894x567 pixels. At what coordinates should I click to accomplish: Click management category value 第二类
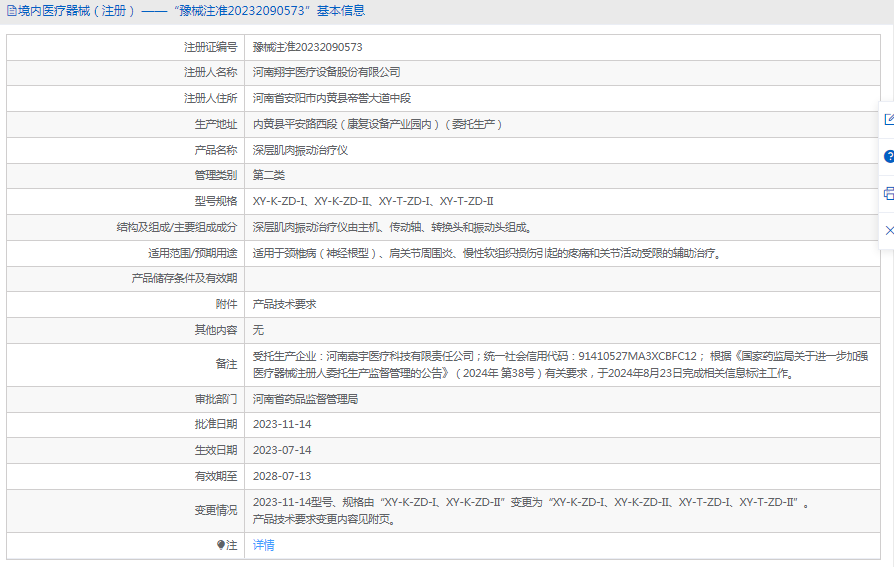point(269,175)
